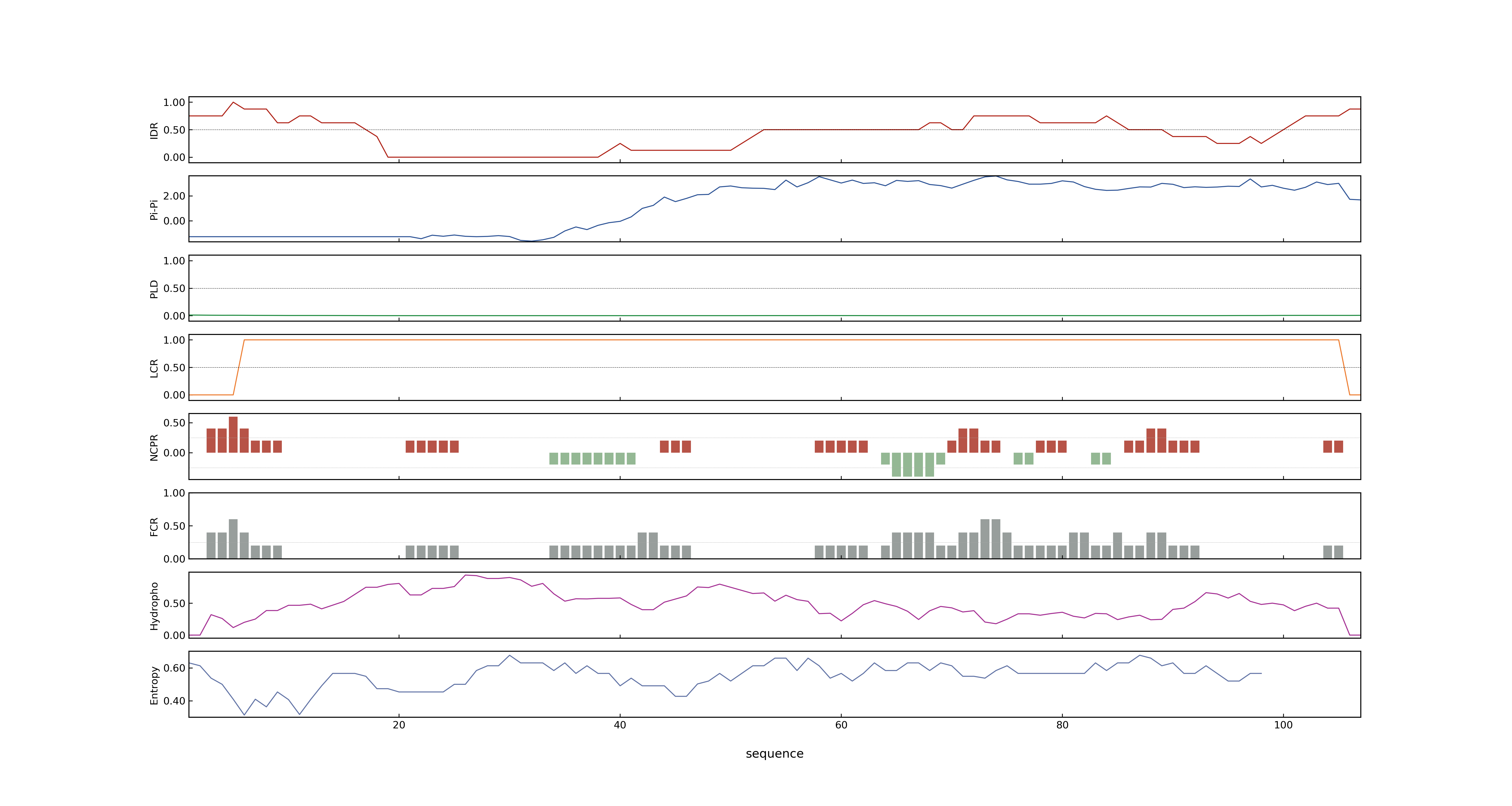Click x-axis tick label 60
The height and width of the screenshot is (806, 1512).
[841, 725]
